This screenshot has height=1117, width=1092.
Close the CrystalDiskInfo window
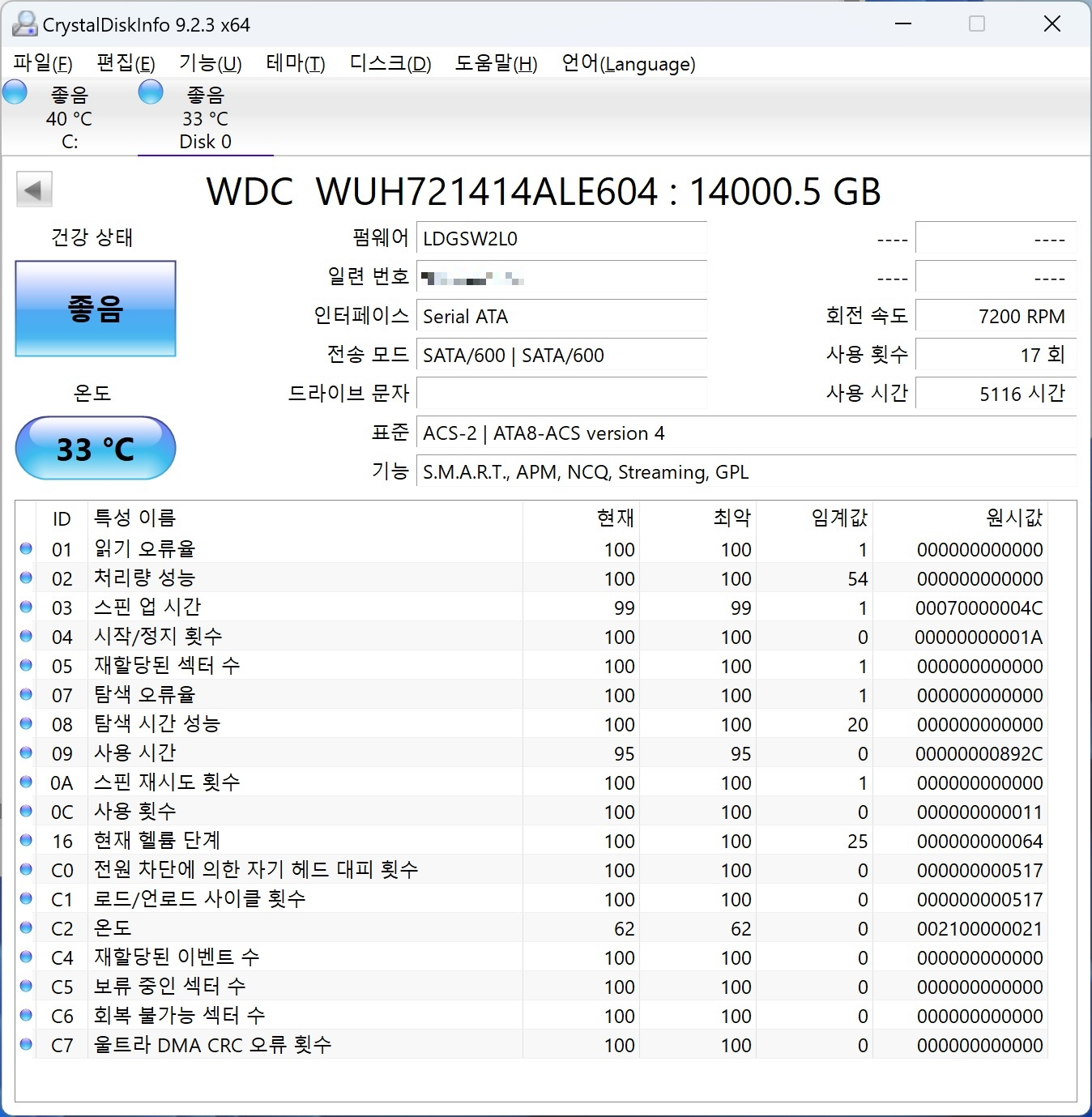(1051, 23)
